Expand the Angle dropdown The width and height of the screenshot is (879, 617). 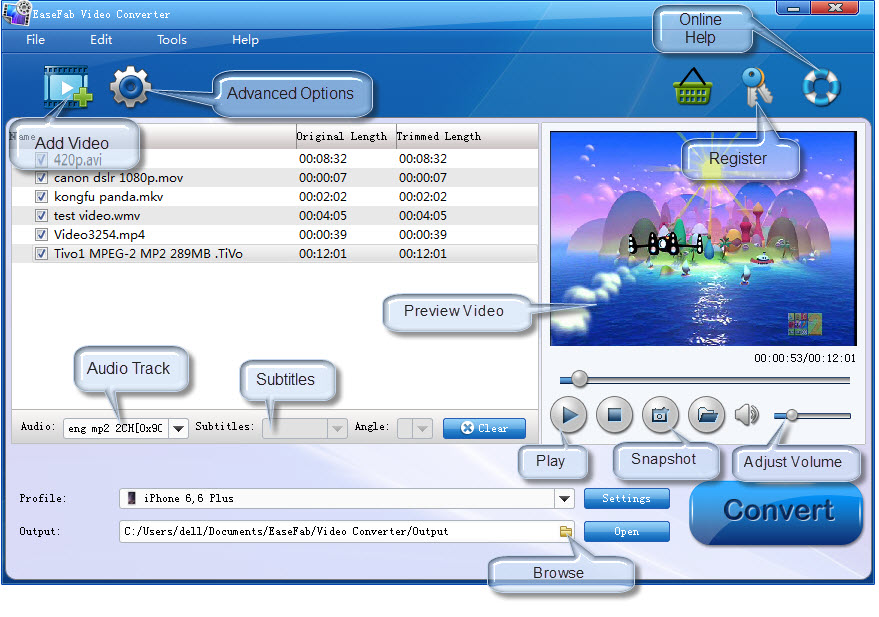tap(423, 429)
